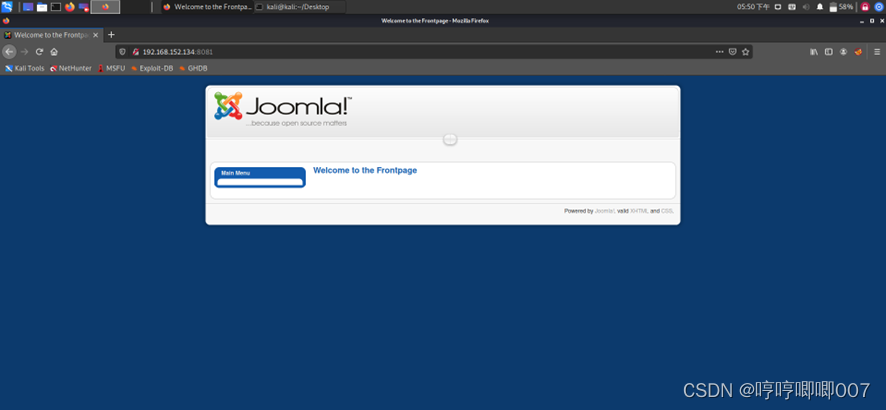This screenshot has width=886, height=410.
Task: Go to the Firefox home page
Action: (x=54, y=51)
